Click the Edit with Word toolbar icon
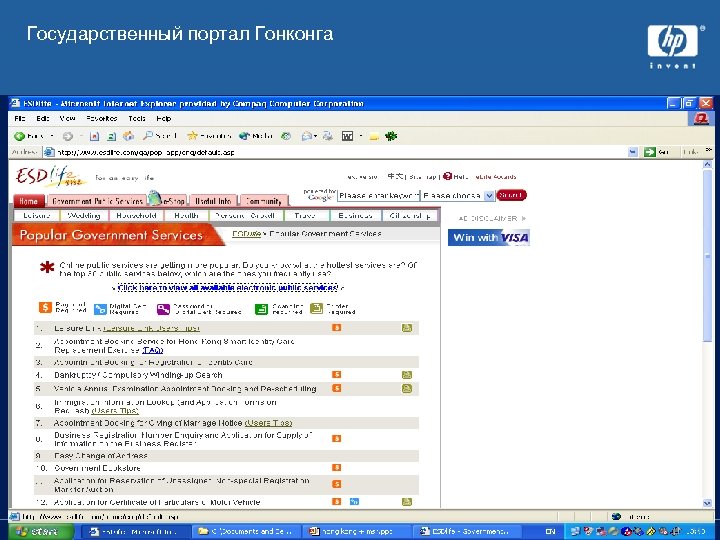This screenshot has width=720, height=540. pos(348,136)
